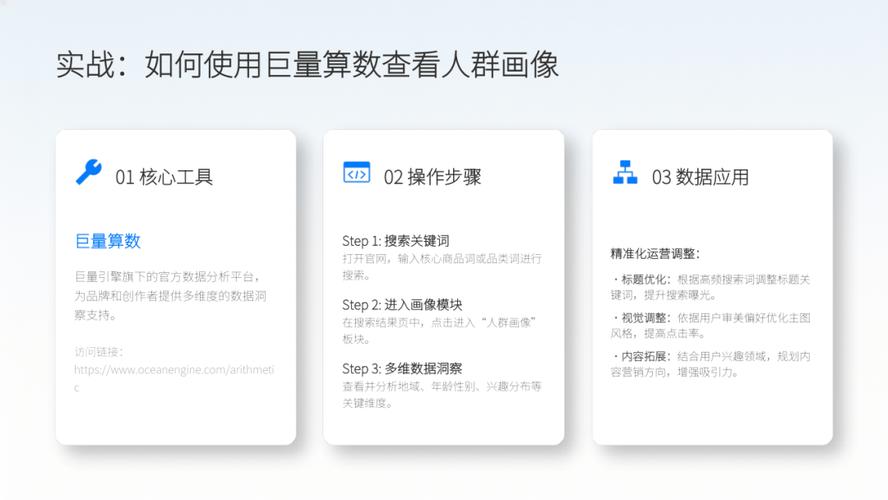Click the 标题优化 bullet

point(710,287)
